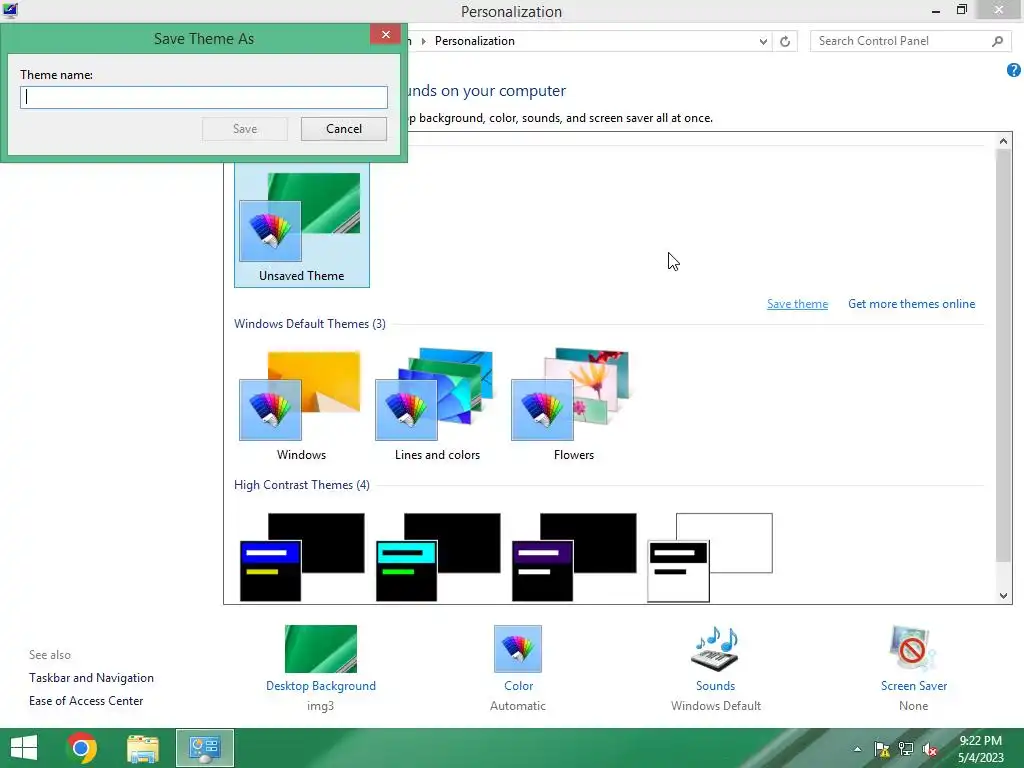Open Ease of Access Center link

(86, 701)
